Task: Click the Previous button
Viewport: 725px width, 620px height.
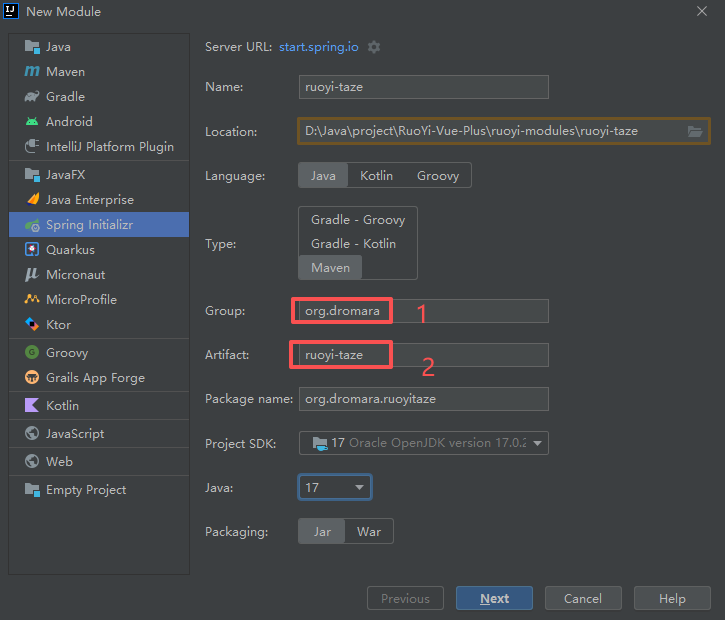Action: 405,598
